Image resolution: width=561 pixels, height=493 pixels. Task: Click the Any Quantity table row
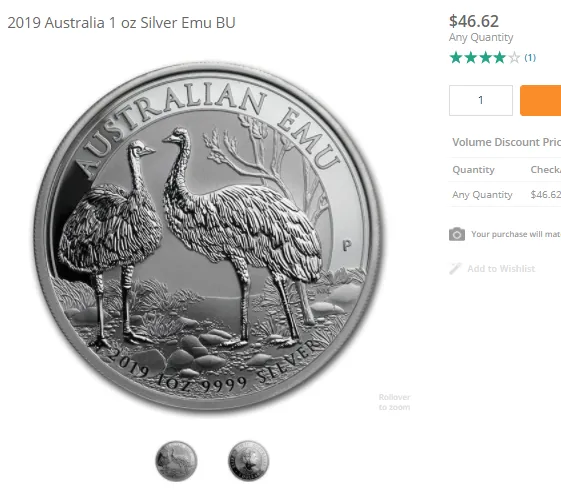coord(505,195)
